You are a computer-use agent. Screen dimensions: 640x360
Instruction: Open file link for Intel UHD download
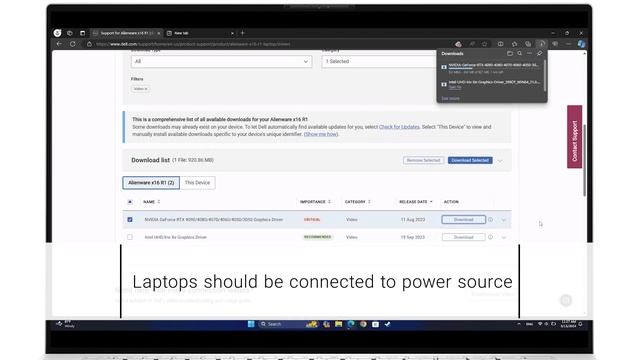click(x=455, y=87)
